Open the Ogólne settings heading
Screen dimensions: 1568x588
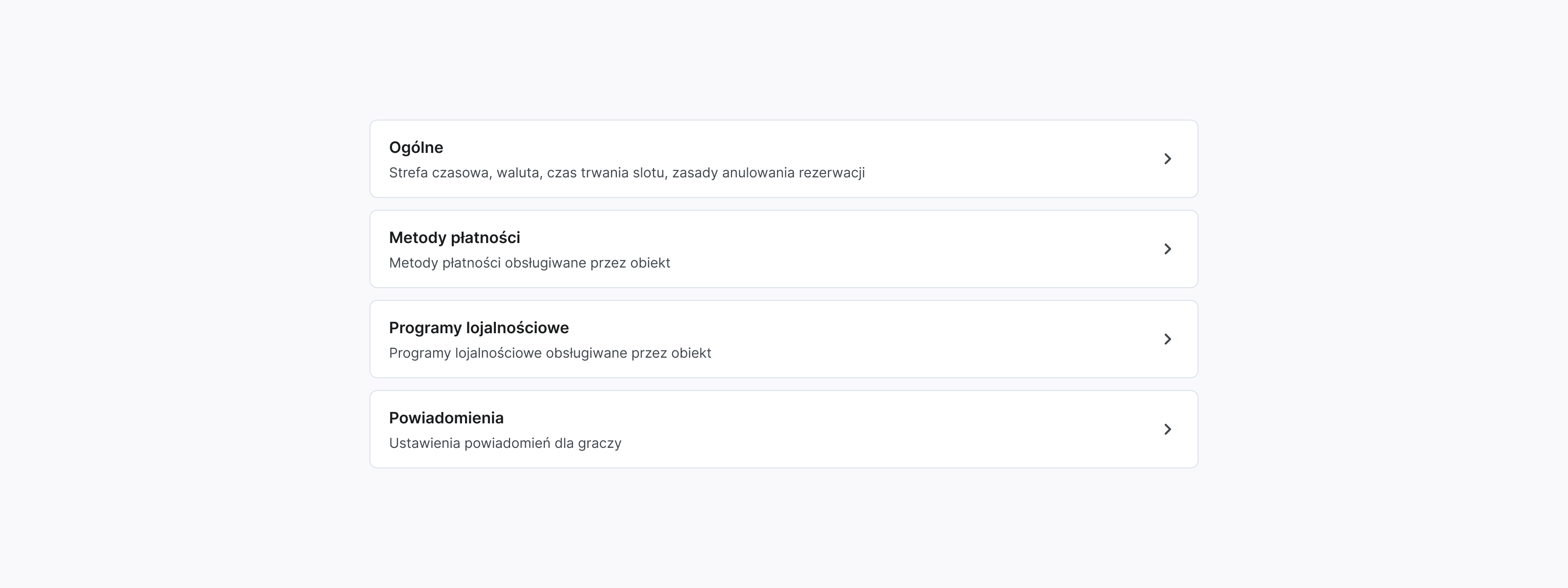(x=416, y=147)
